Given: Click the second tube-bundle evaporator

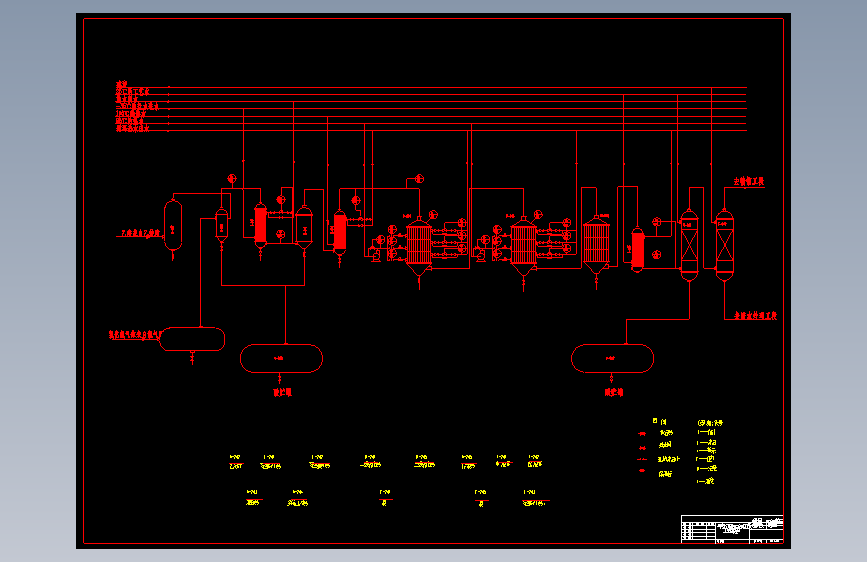Looking at the screenshot, I should pos(523,247).
